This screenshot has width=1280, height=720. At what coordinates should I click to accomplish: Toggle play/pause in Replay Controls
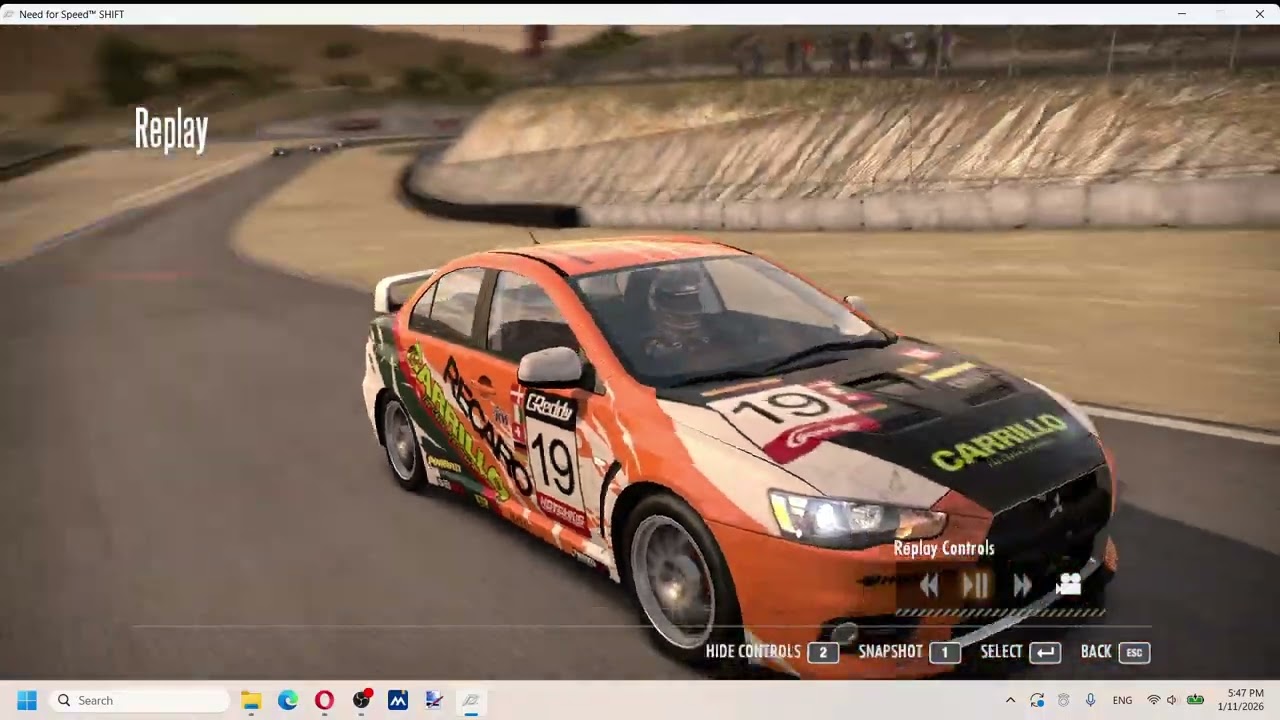(975, 585)
